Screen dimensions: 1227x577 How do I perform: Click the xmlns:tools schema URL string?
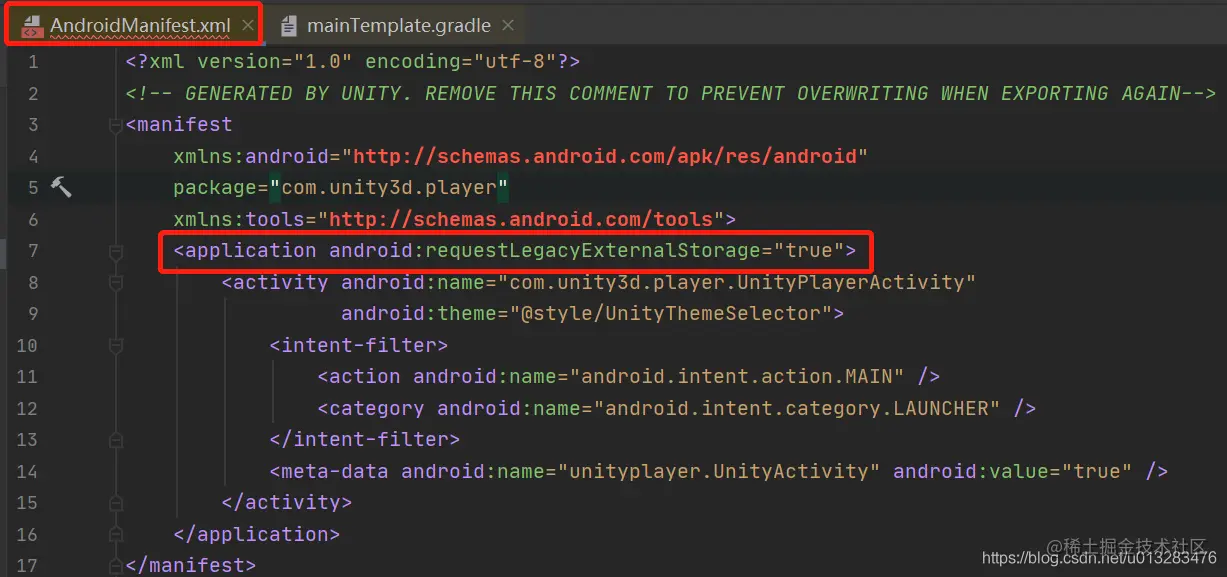(x=521, y=219)
